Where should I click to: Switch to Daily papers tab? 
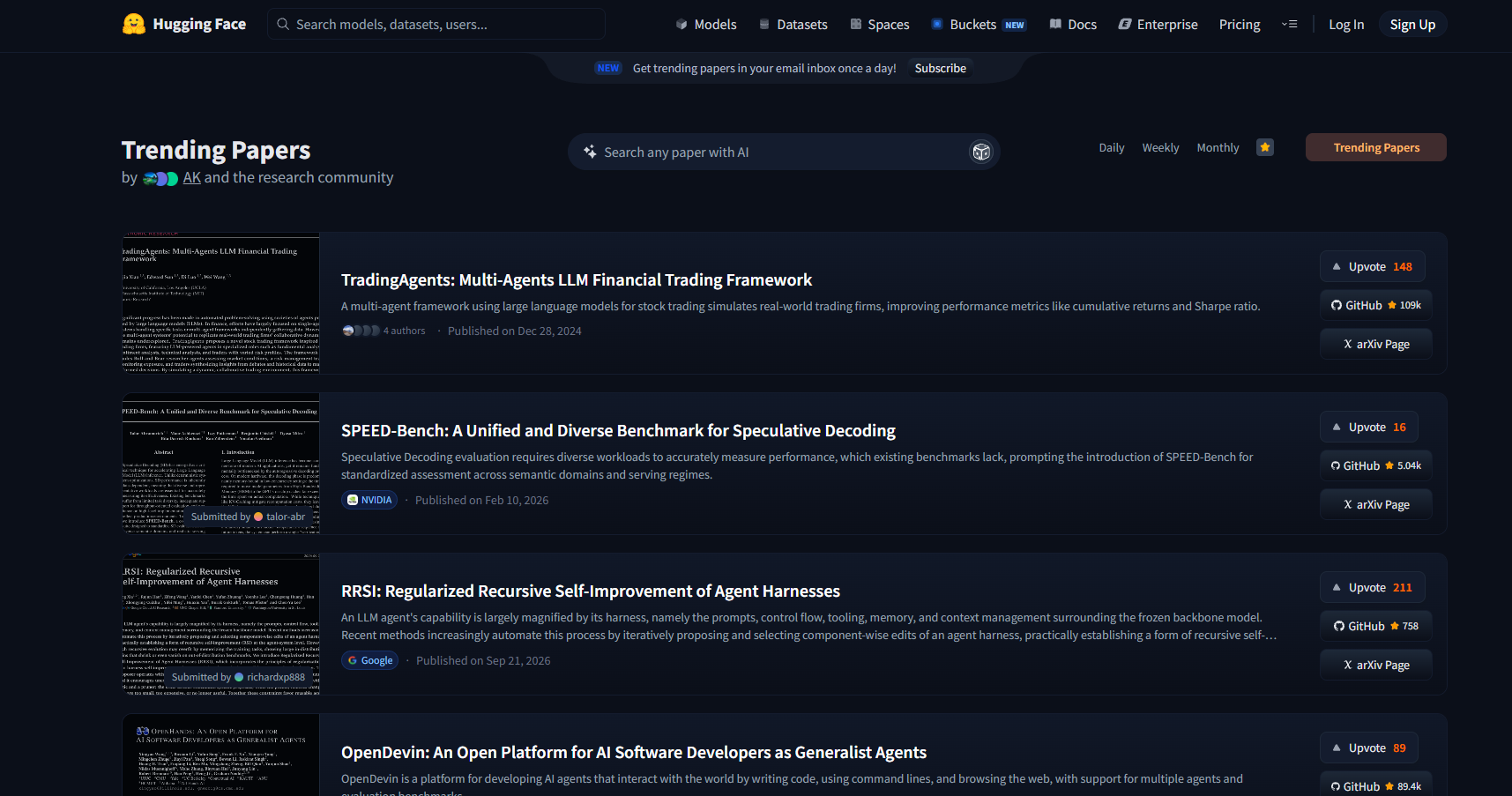[1111, 147]
